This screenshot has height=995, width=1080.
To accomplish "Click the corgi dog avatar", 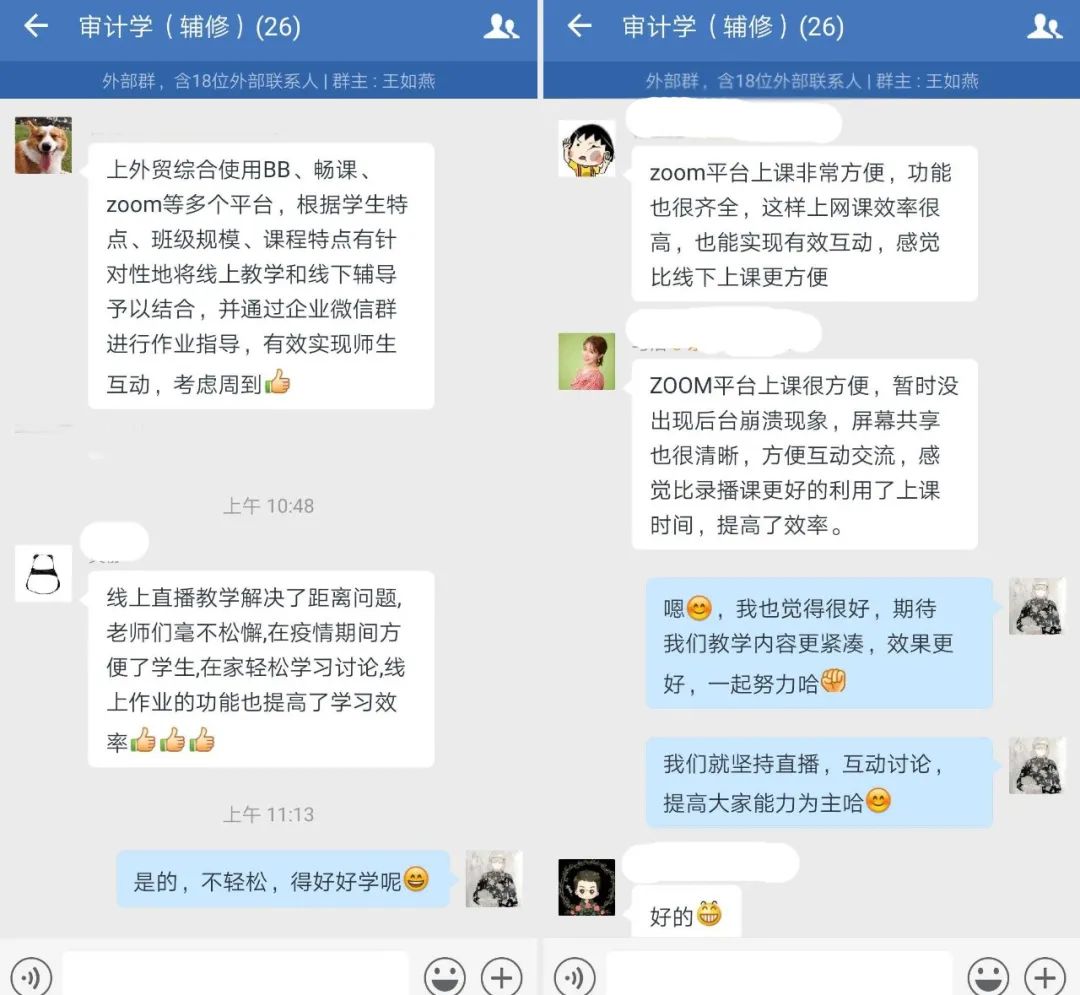I will [43, 145].
